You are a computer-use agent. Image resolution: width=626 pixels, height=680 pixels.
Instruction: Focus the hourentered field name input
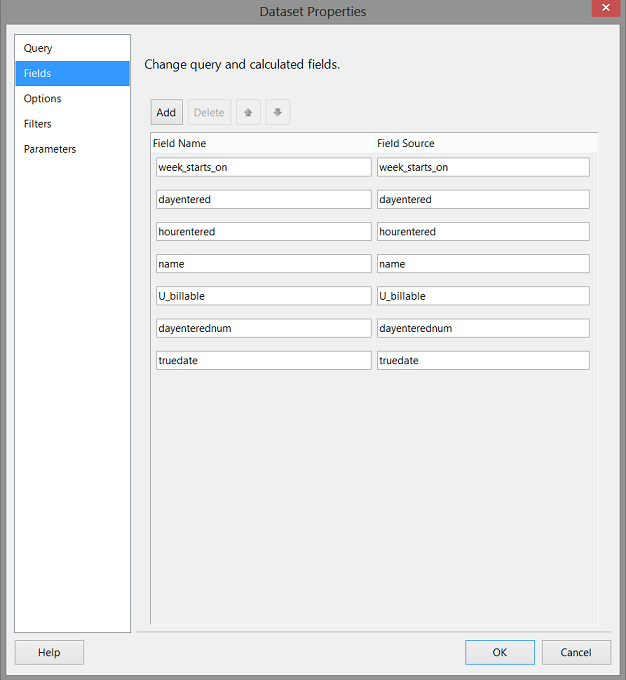click(x=263, y=232)
